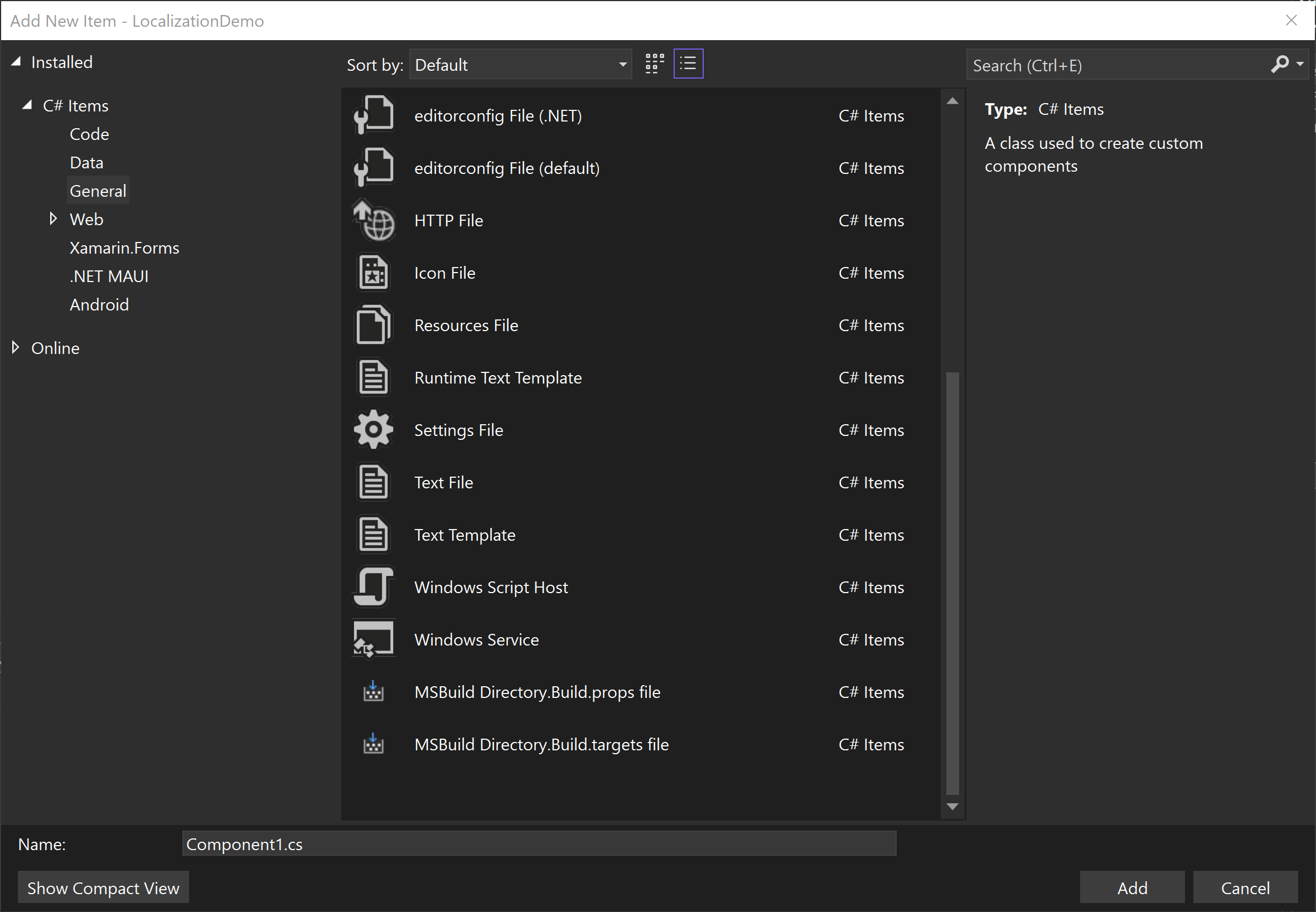Click the MSBuild Directory.Build.props file icon
The height and width of the screenshot is (912, 1316).
(x=373, y=691)
